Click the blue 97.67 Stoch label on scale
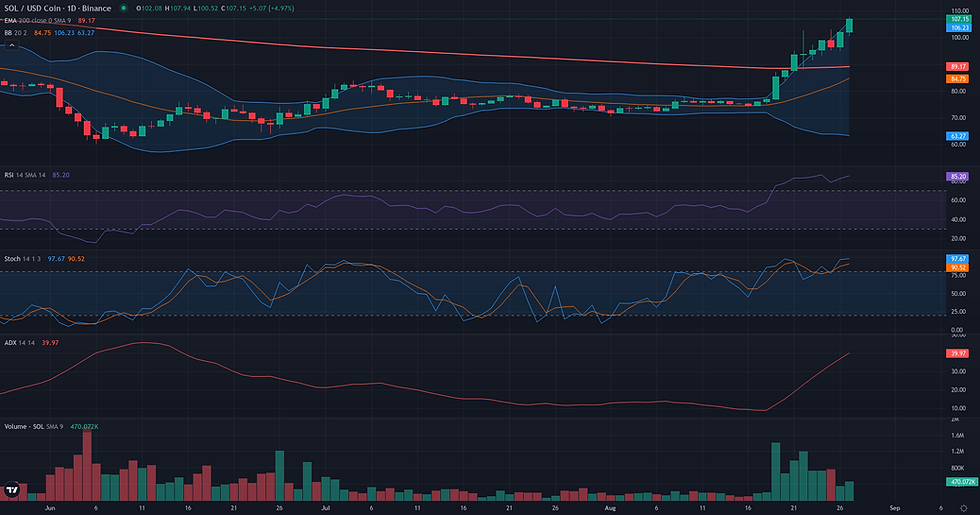Viewport: 980px width, 515px height. coord(958,258)
